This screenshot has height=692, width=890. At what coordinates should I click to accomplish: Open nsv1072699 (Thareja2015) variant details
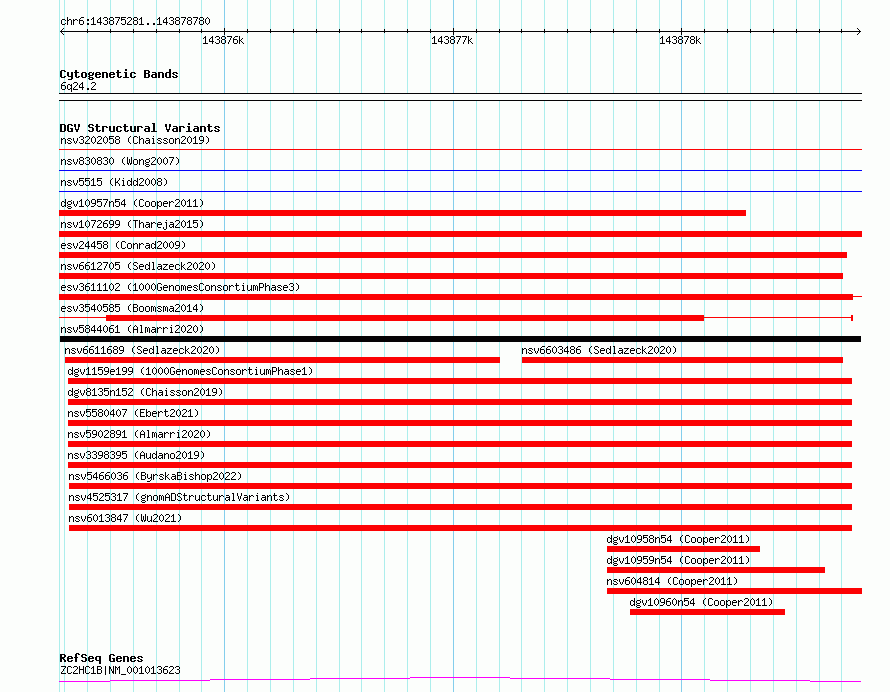(132, 224)
